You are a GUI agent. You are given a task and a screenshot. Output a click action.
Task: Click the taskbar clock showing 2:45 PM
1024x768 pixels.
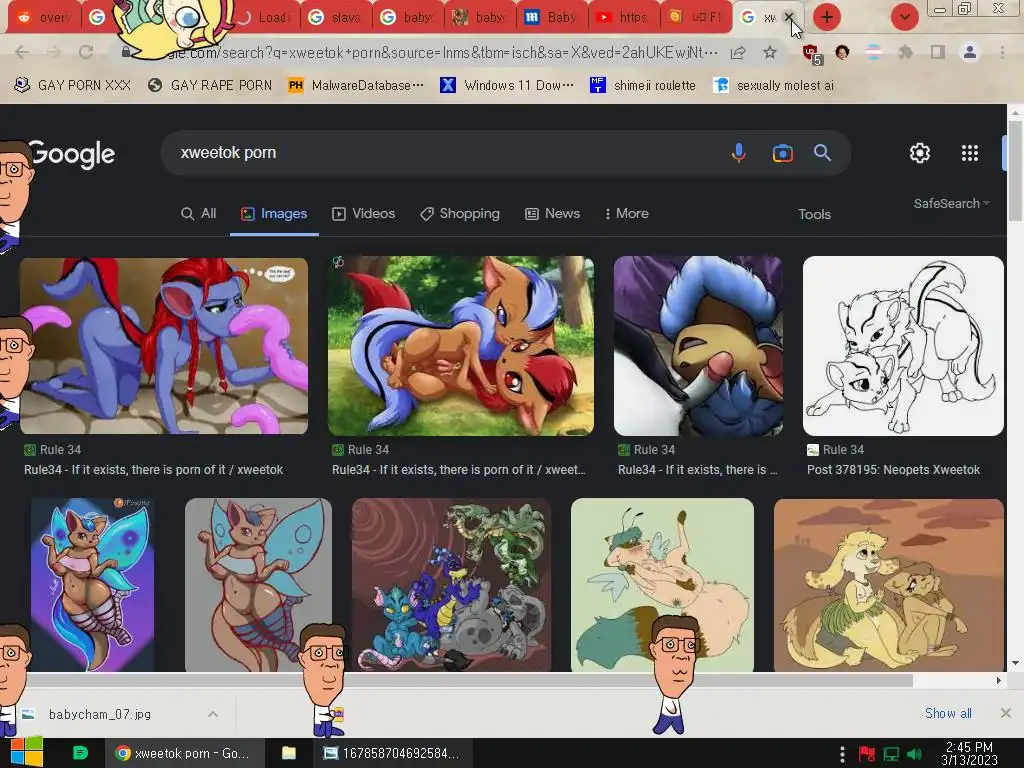969,753
